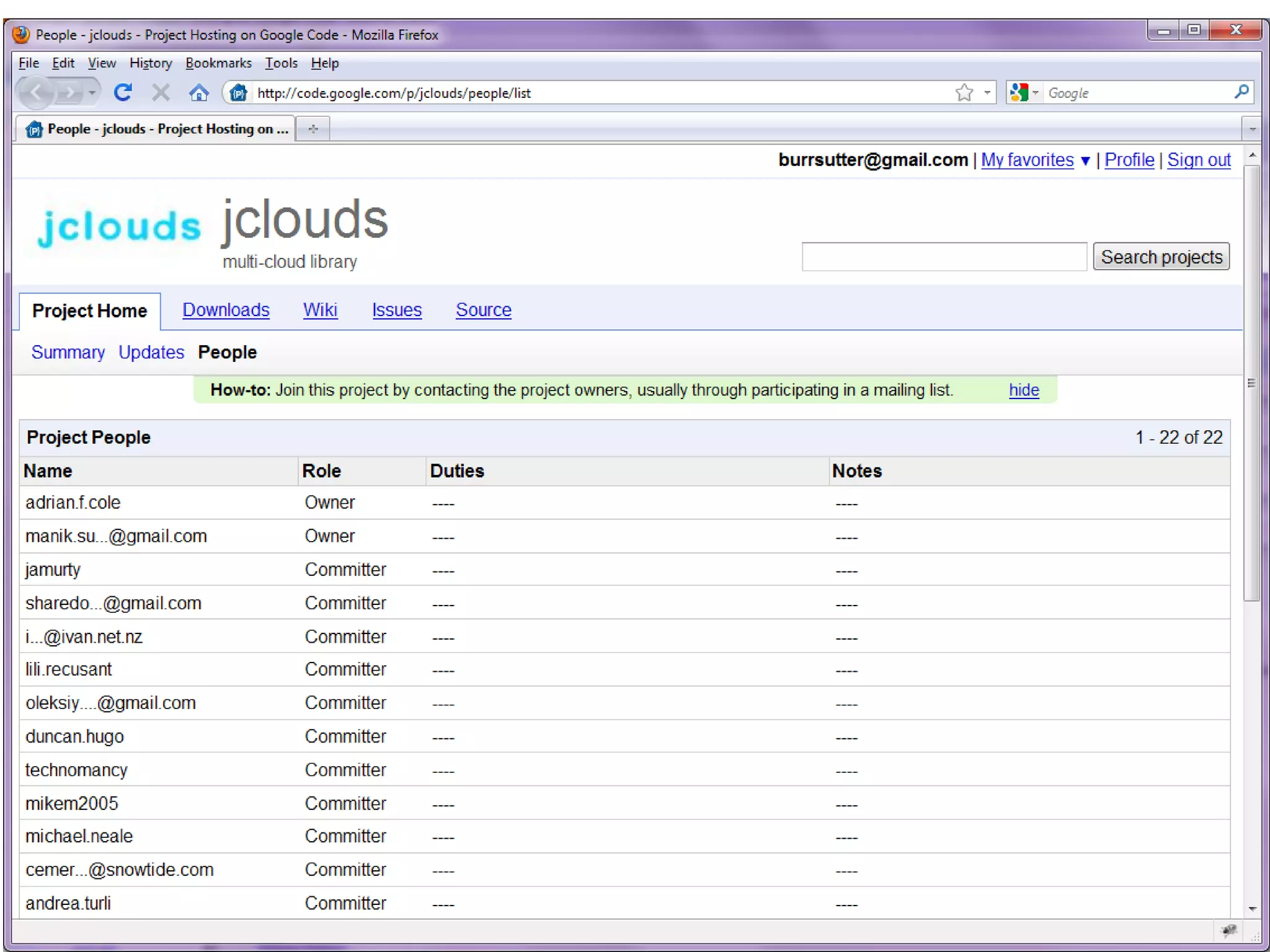
Task: Expand the My favorites dropdown arrow
Action: pos(1085,161)
